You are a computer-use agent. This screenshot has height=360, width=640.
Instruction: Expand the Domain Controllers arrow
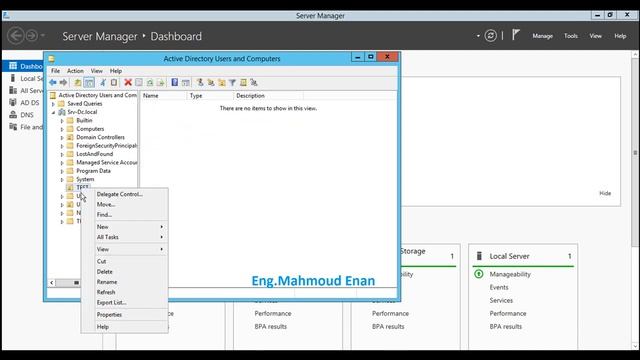click(62, 138)
